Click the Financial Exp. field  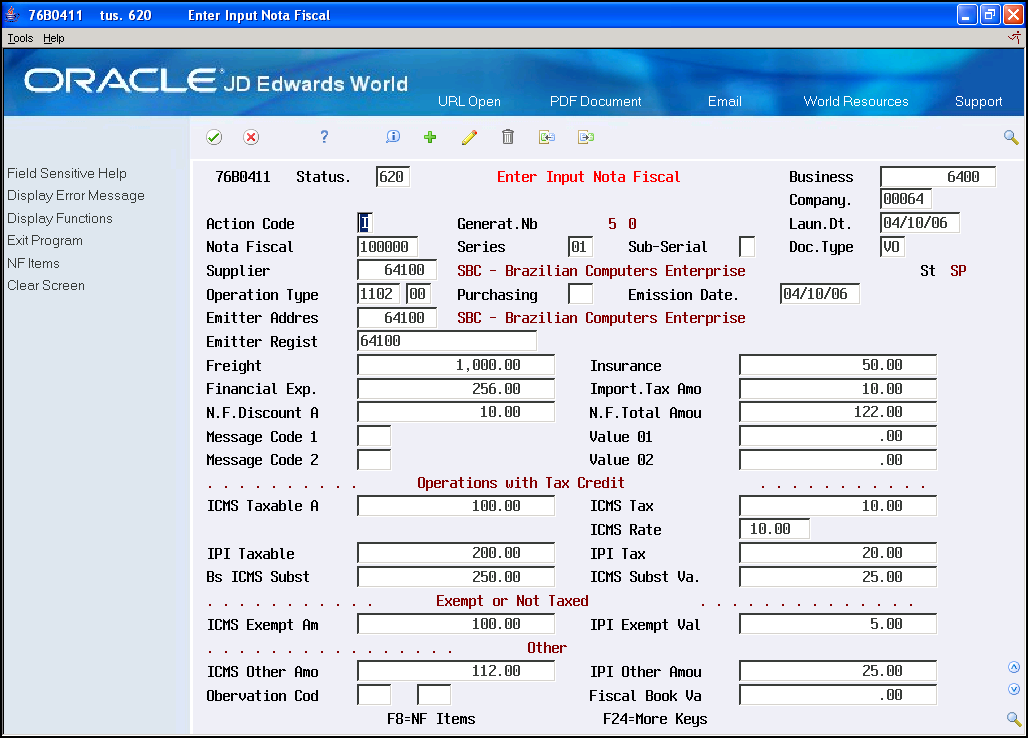(x=456, y=389)
